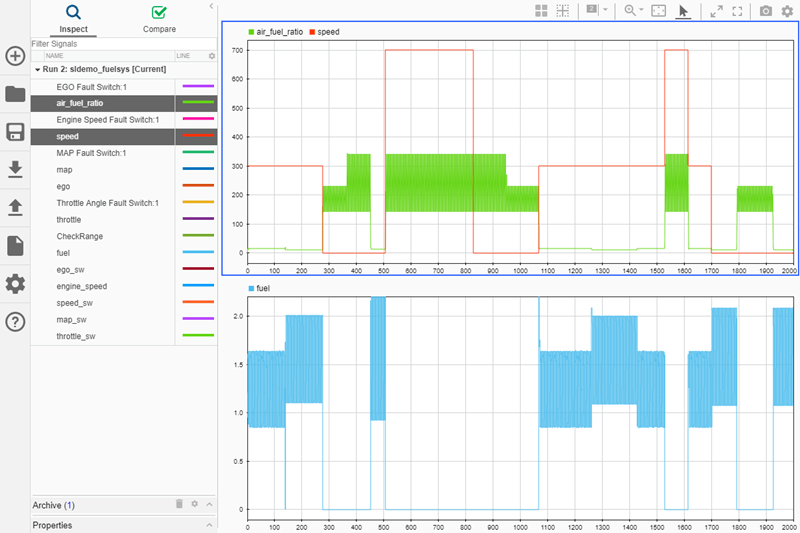Click the Report document icon
This screenshot has height=533, width=800.
pos(15,246)
